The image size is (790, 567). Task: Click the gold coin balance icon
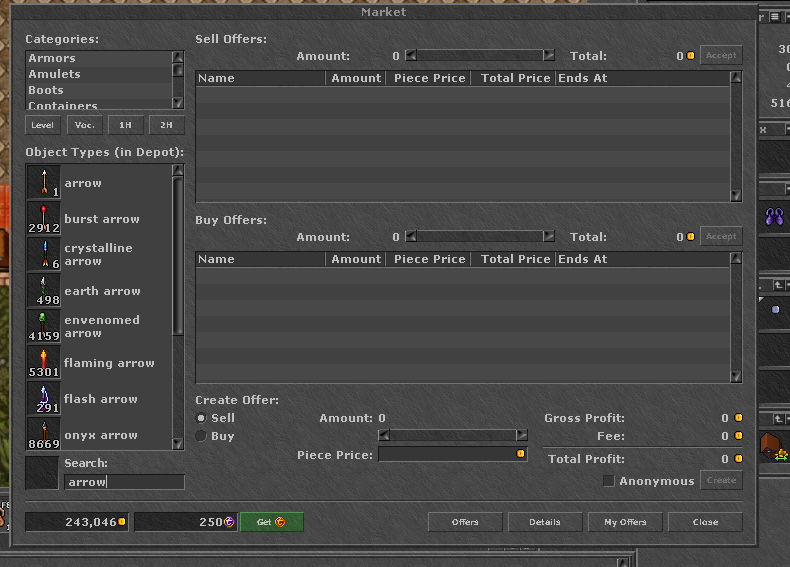click(x=121, y=522)
